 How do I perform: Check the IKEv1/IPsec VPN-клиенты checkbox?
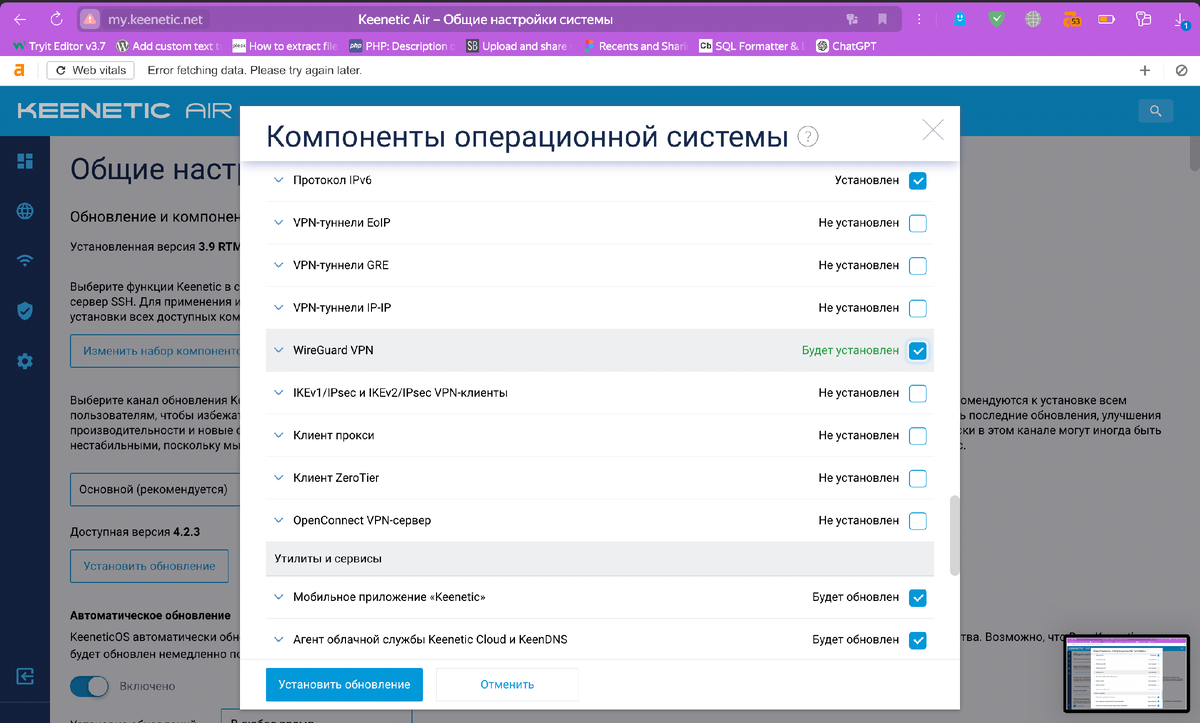pyautogui.click(x=918, y=393)
